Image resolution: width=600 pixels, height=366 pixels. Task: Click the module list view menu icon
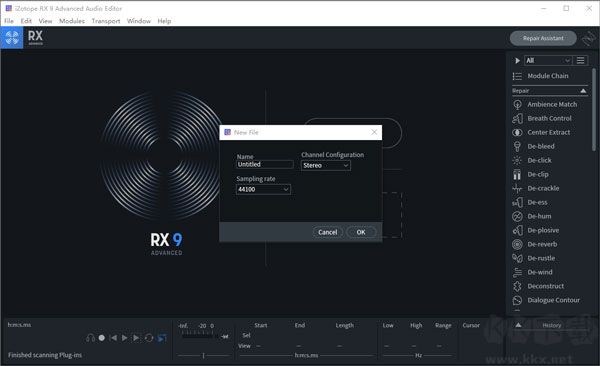(x=580, y=60)
